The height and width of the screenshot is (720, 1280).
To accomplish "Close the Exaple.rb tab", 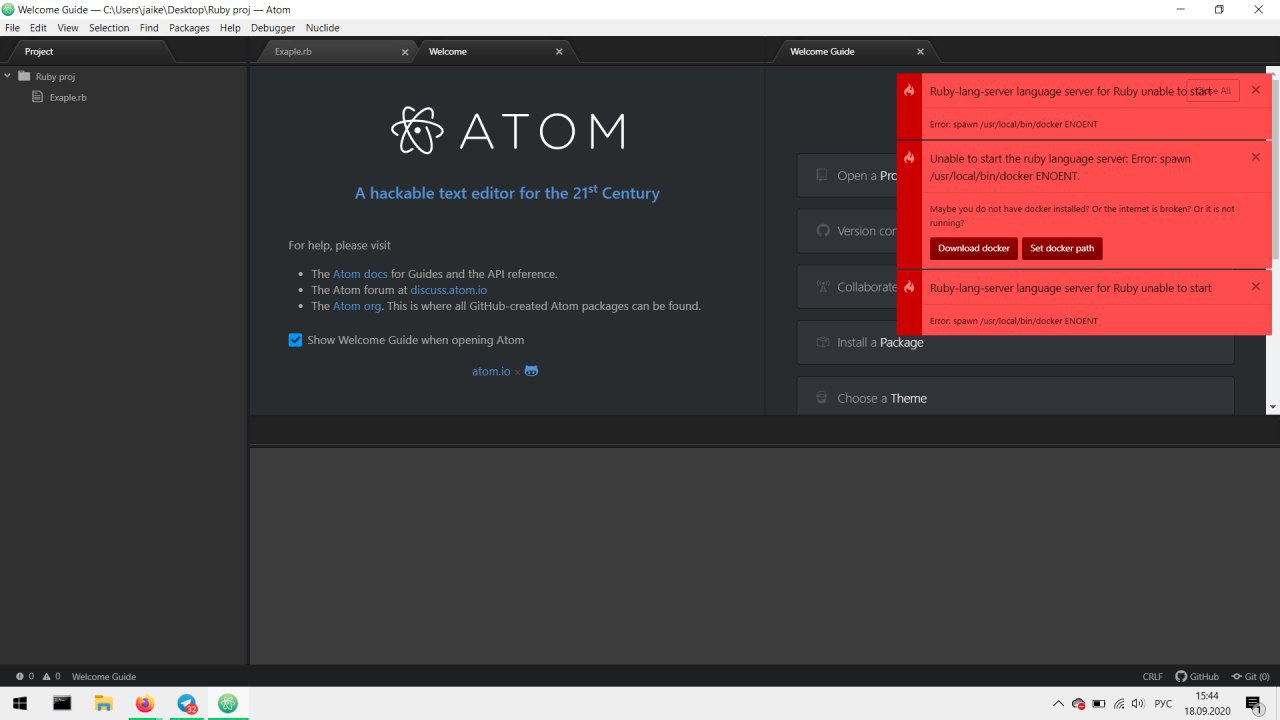I will click(x=405, y=52).
